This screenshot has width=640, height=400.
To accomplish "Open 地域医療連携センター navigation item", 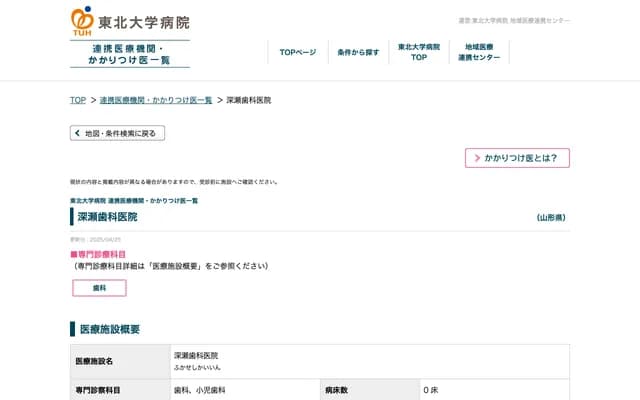I will pos(479,52).
